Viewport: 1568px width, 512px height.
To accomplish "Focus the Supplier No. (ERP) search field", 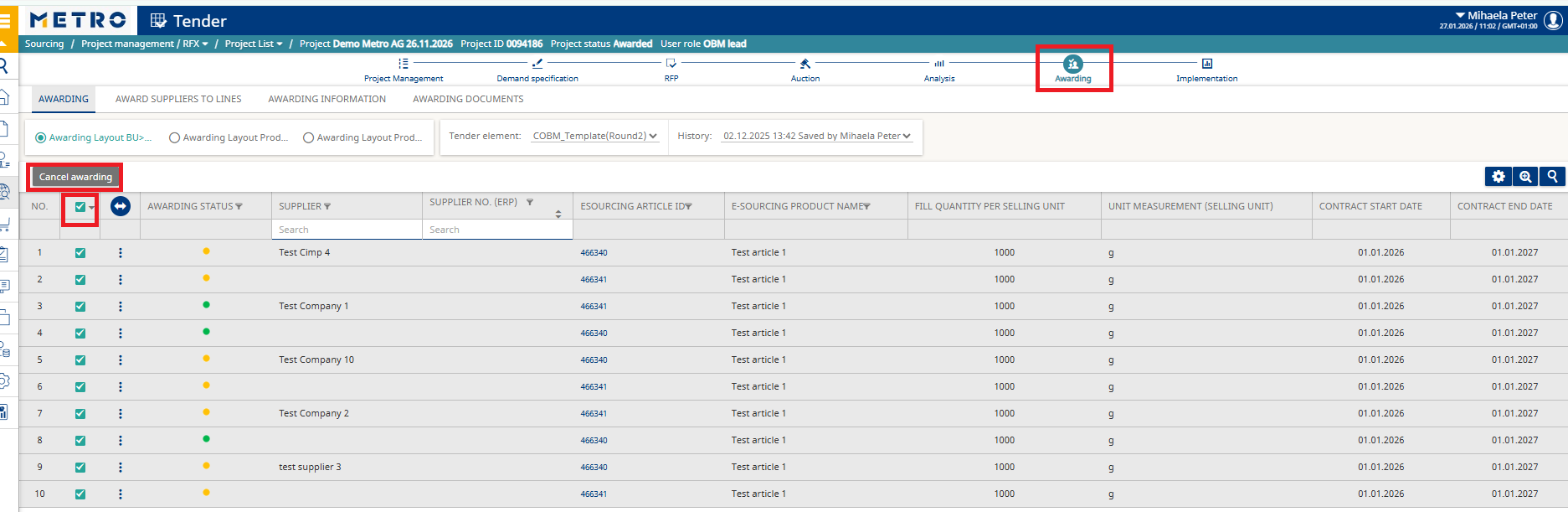I will [497, 230].
